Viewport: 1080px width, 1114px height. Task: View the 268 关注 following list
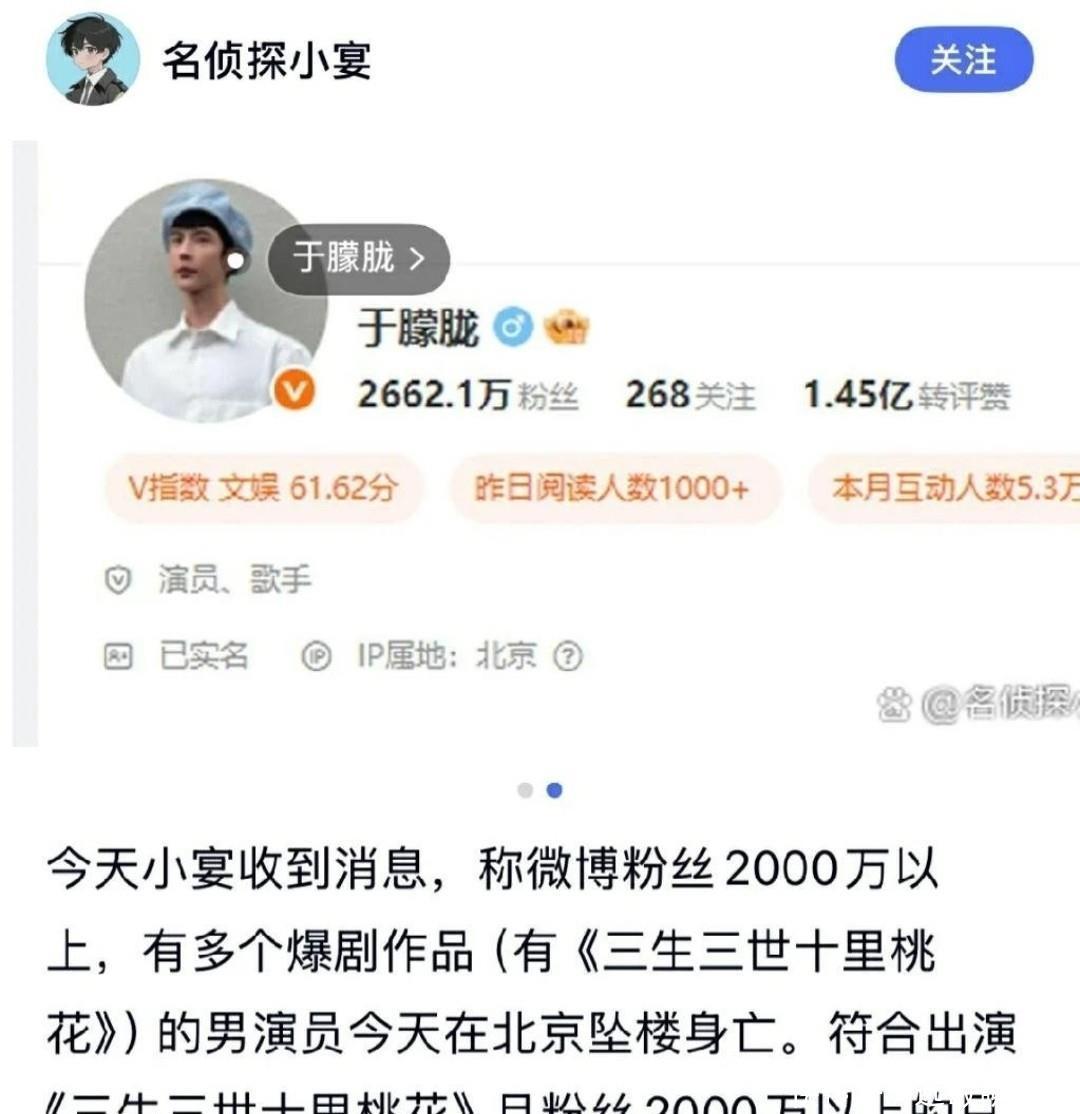pos(690,394)
